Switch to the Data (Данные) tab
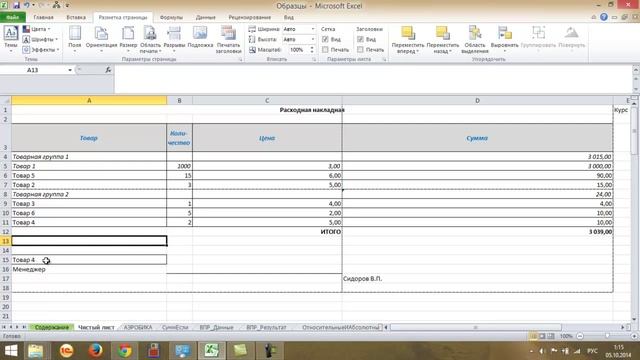Viewport: 640px width, 360px height. click(x=205, y=17)
